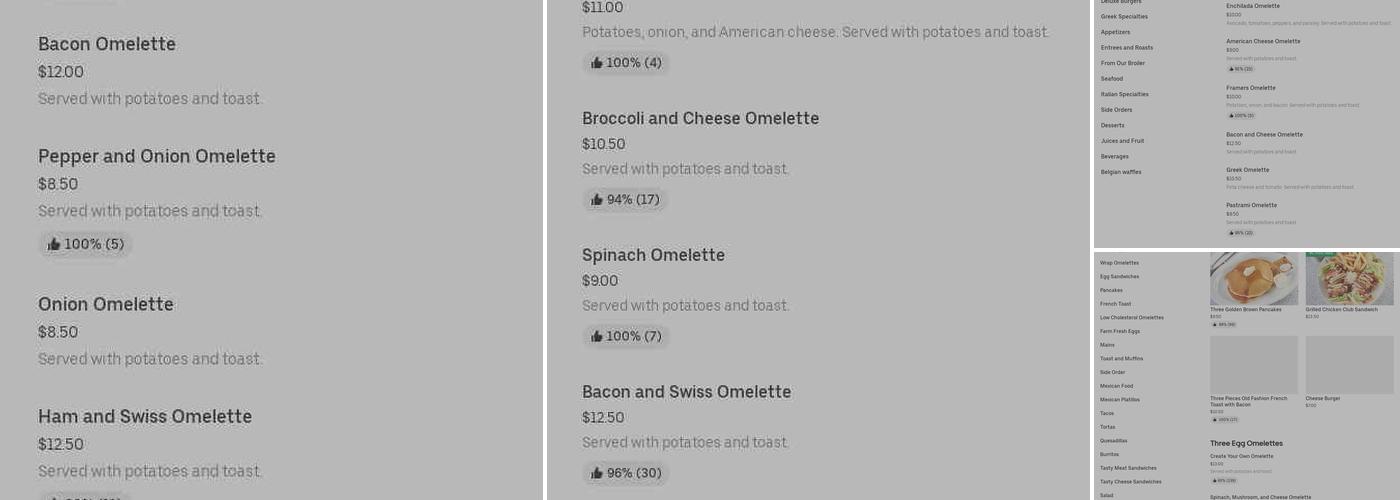Viewport: 1400px width, 500px height.
Task: Open the Cheese Burger placeholder image
Action: [x=1349, y=364]
